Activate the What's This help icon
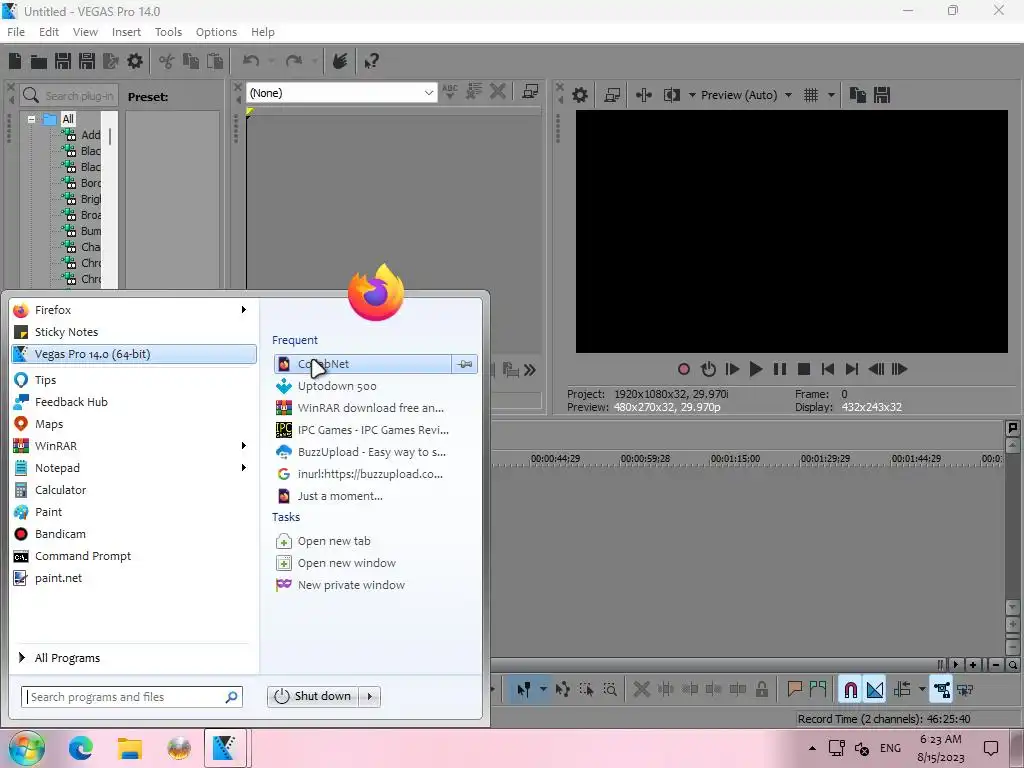The image size is (1024, 768). [372, 61]
